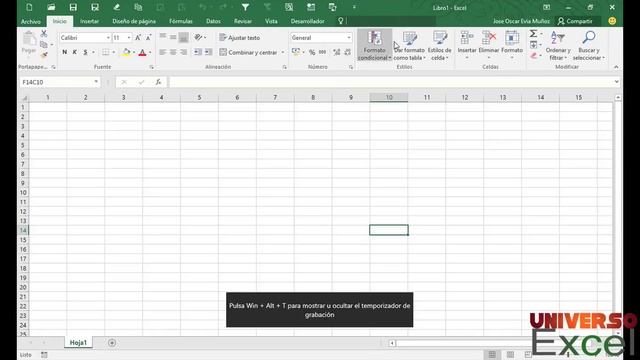This screenshot has width=640, height=360.
Task: Open the Calibri font name dropdown
Action: click(108, 38)
